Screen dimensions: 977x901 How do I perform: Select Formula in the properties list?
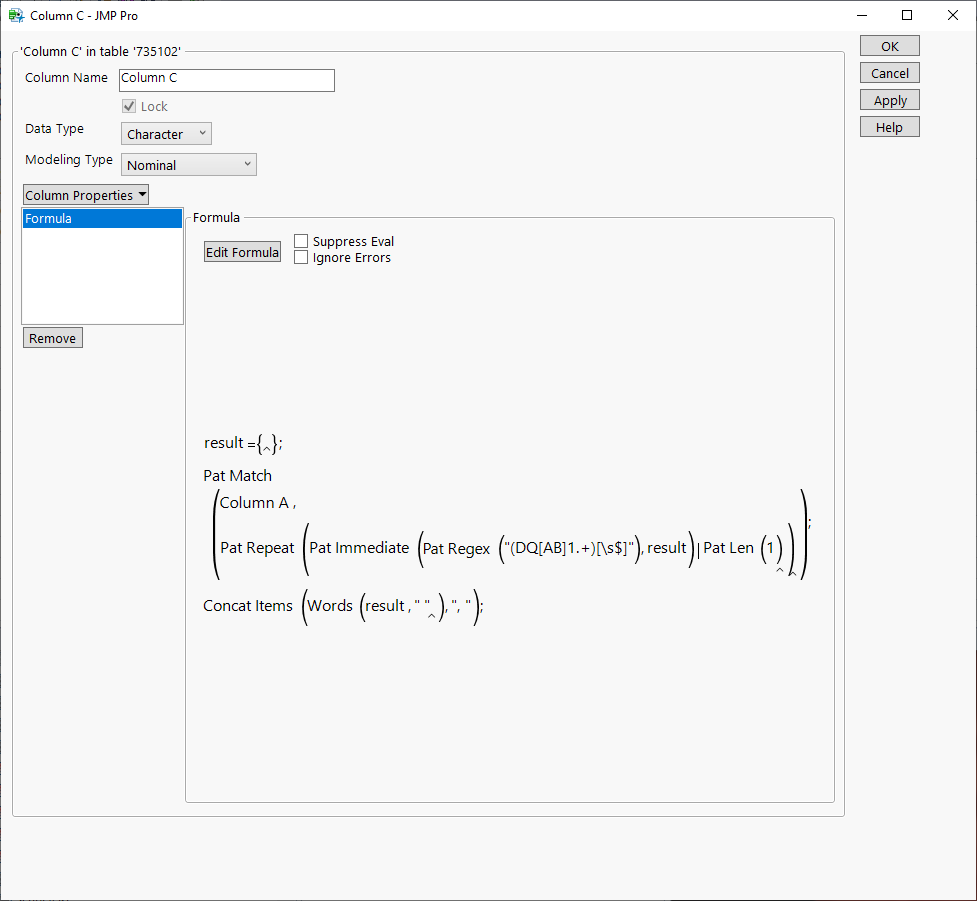tap(102, 218)
